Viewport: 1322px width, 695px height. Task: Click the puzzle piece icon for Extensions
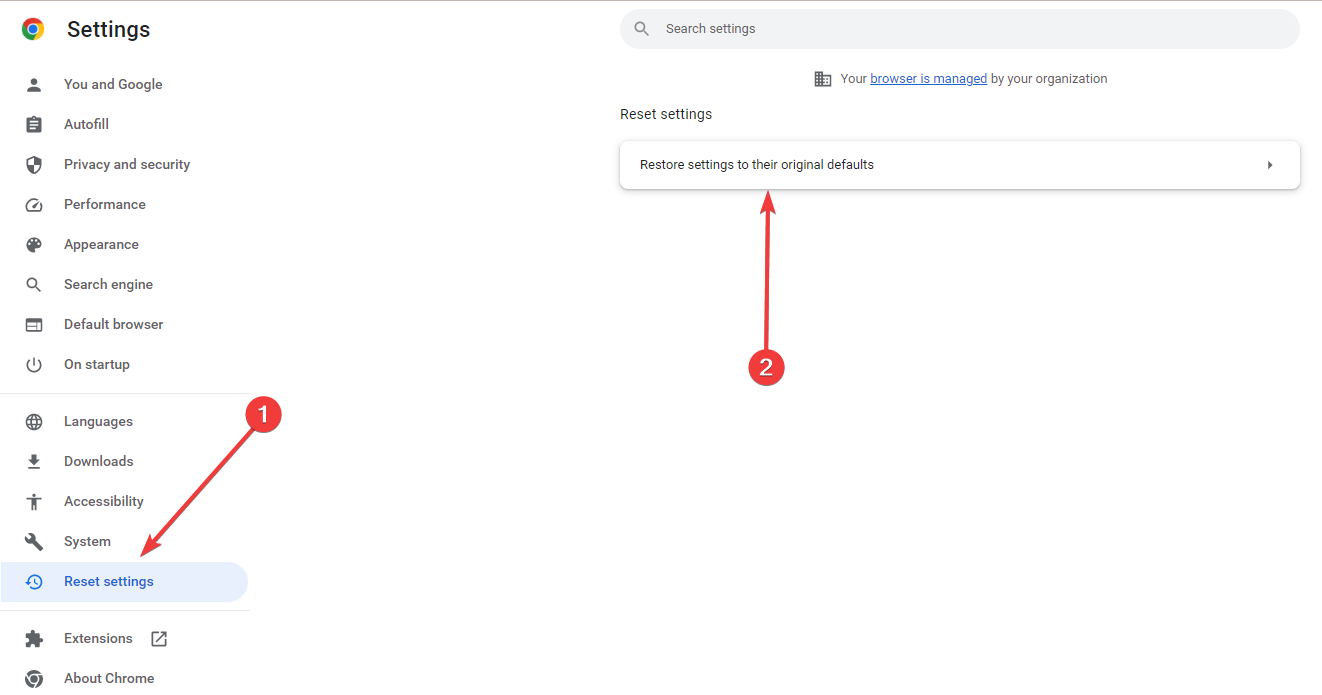(34, 638)
